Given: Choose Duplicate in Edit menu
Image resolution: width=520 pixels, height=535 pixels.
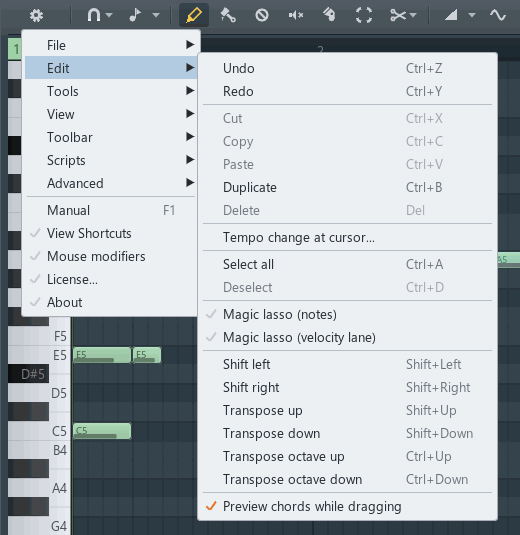Looking at the screenshot, I should (347, 187).
